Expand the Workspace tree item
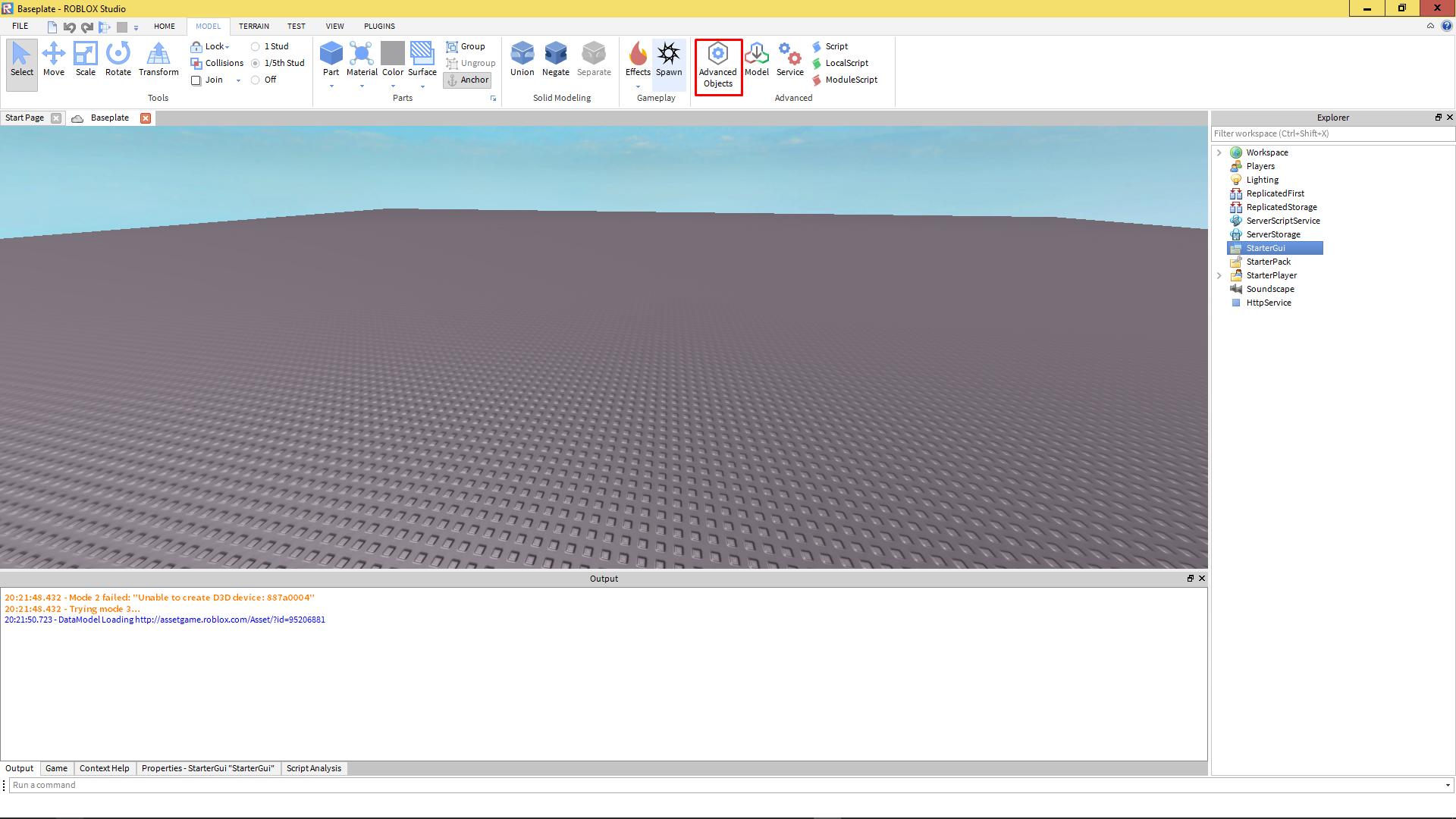Screen dimensions: 1456x819 pyautogui.click(x=1219, y=152)
